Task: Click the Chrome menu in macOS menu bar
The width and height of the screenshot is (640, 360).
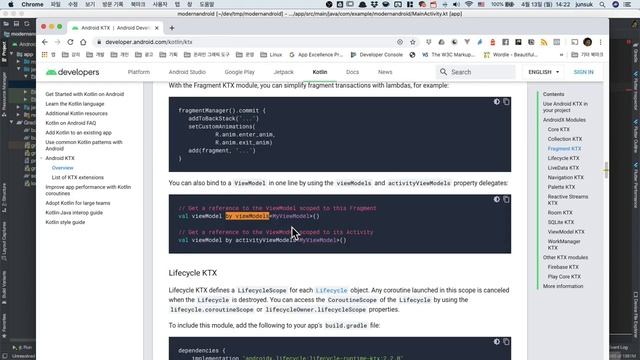Action: coord(32,4)
